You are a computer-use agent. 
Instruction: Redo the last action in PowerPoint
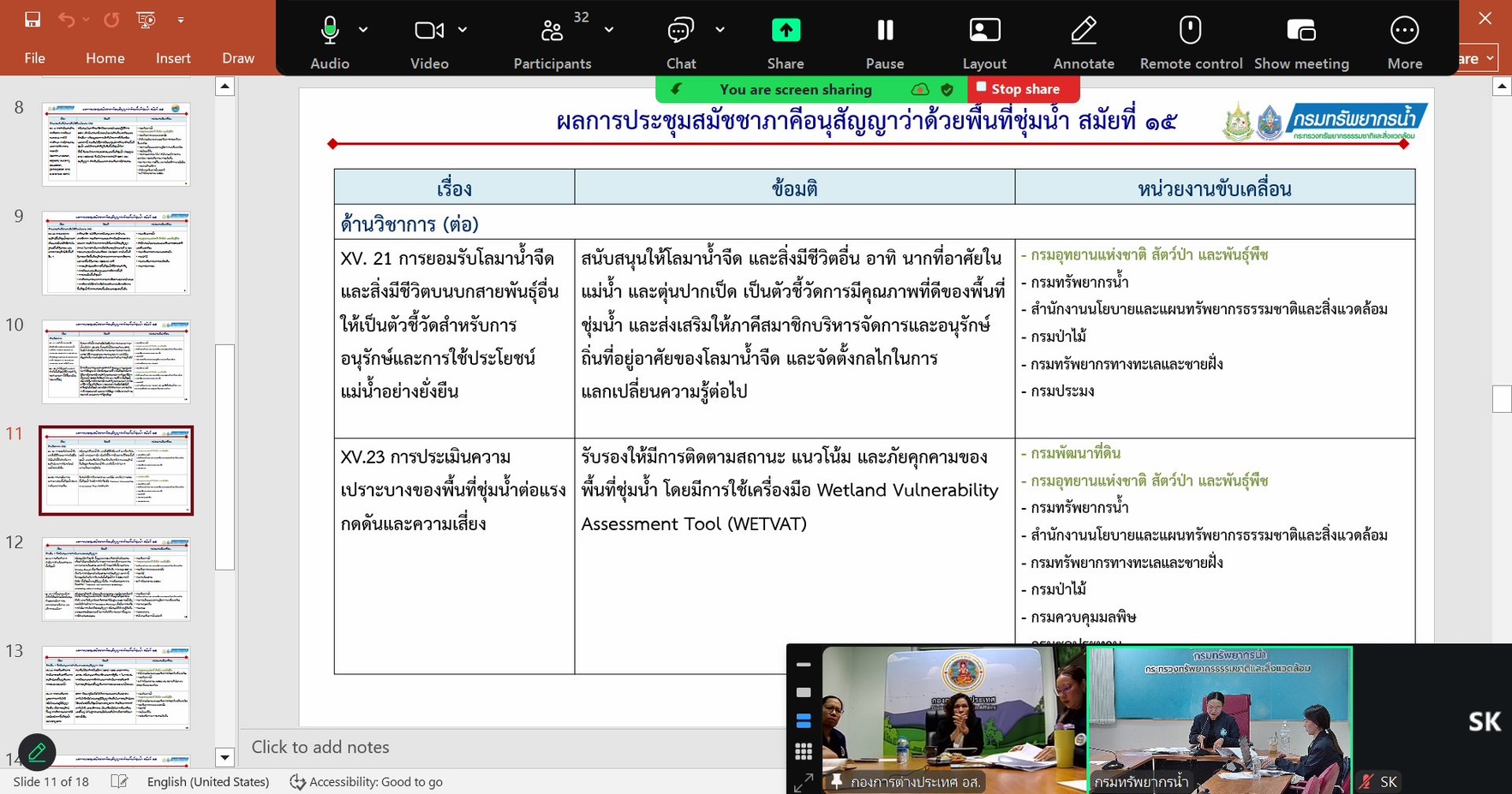[111, 19]
